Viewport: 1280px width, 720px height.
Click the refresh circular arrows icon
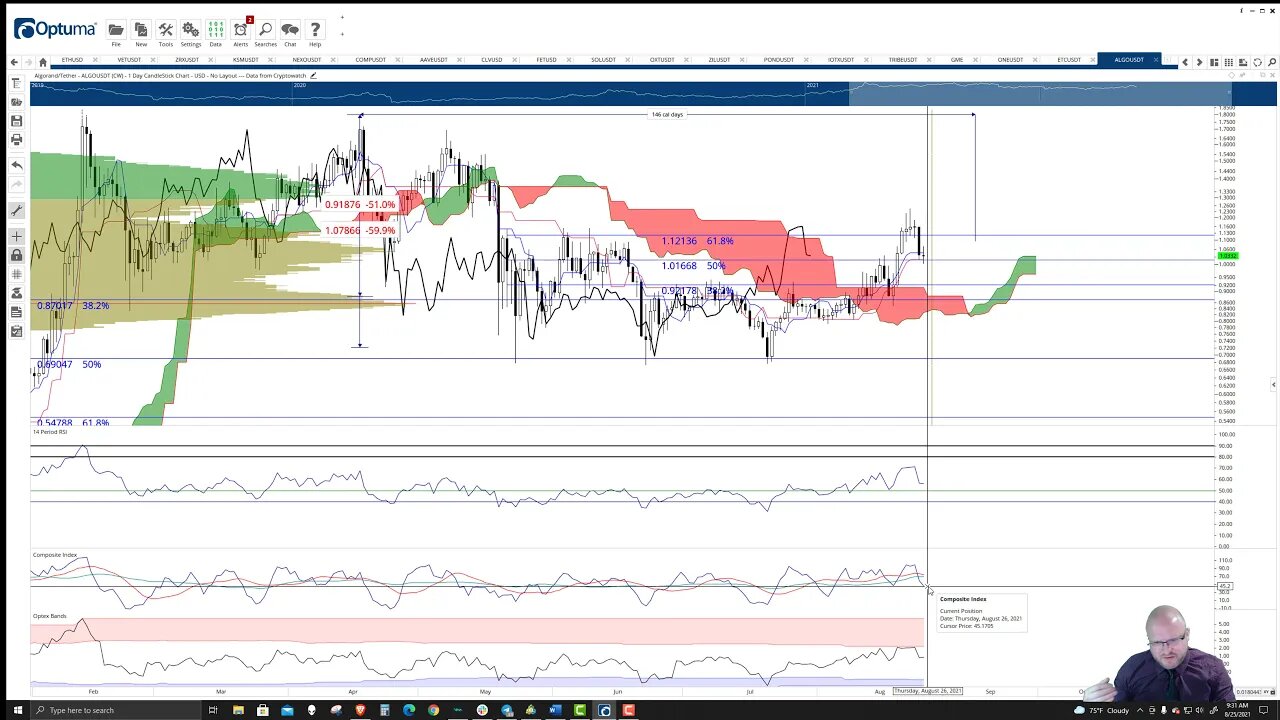[x=1258, y=62]
